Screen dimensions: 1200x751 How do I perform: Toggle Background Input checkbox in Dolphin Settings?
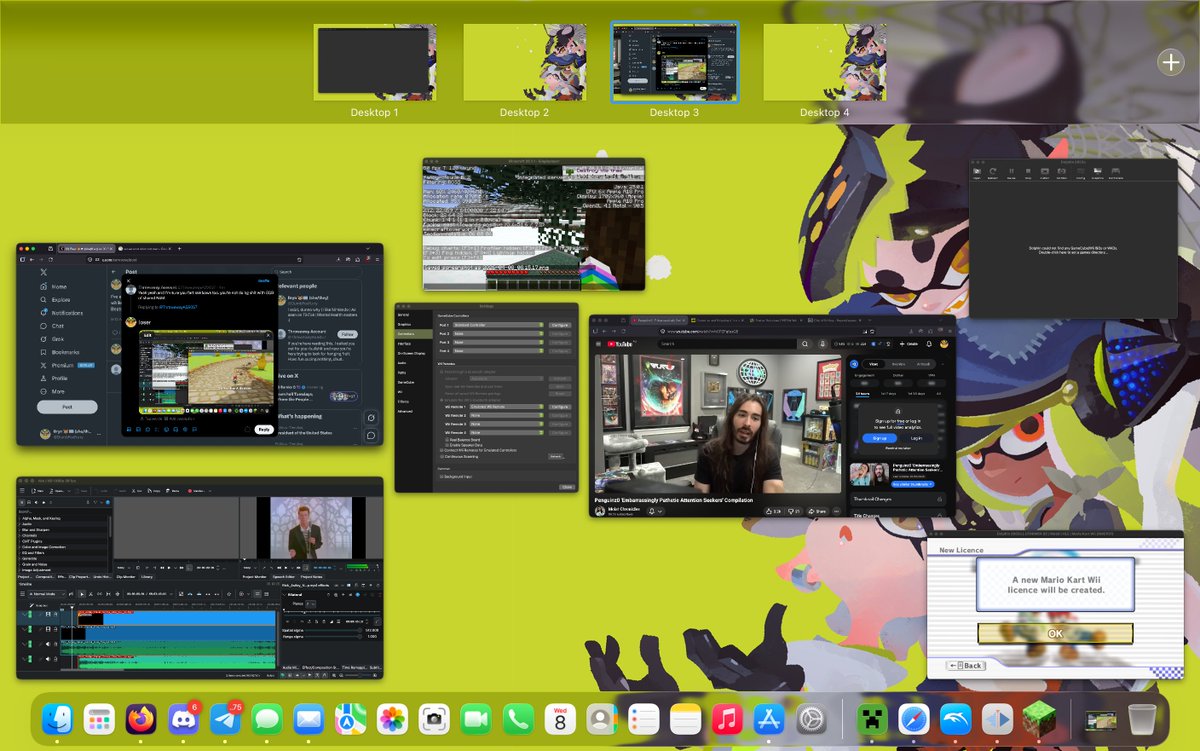point(441,476)
